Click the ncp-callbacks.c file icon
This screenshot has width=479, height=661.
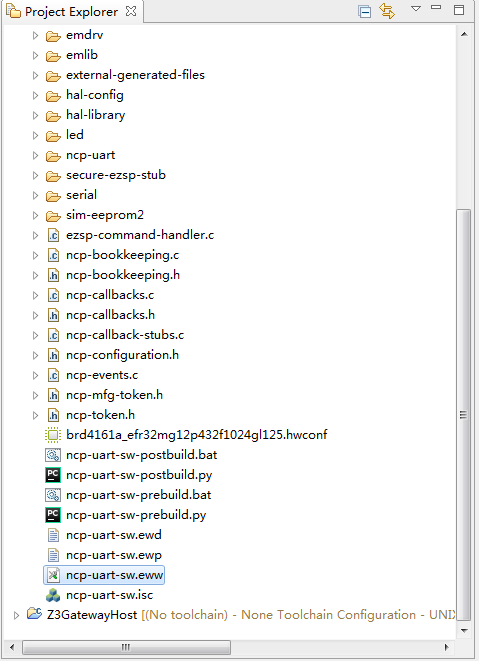53,296
